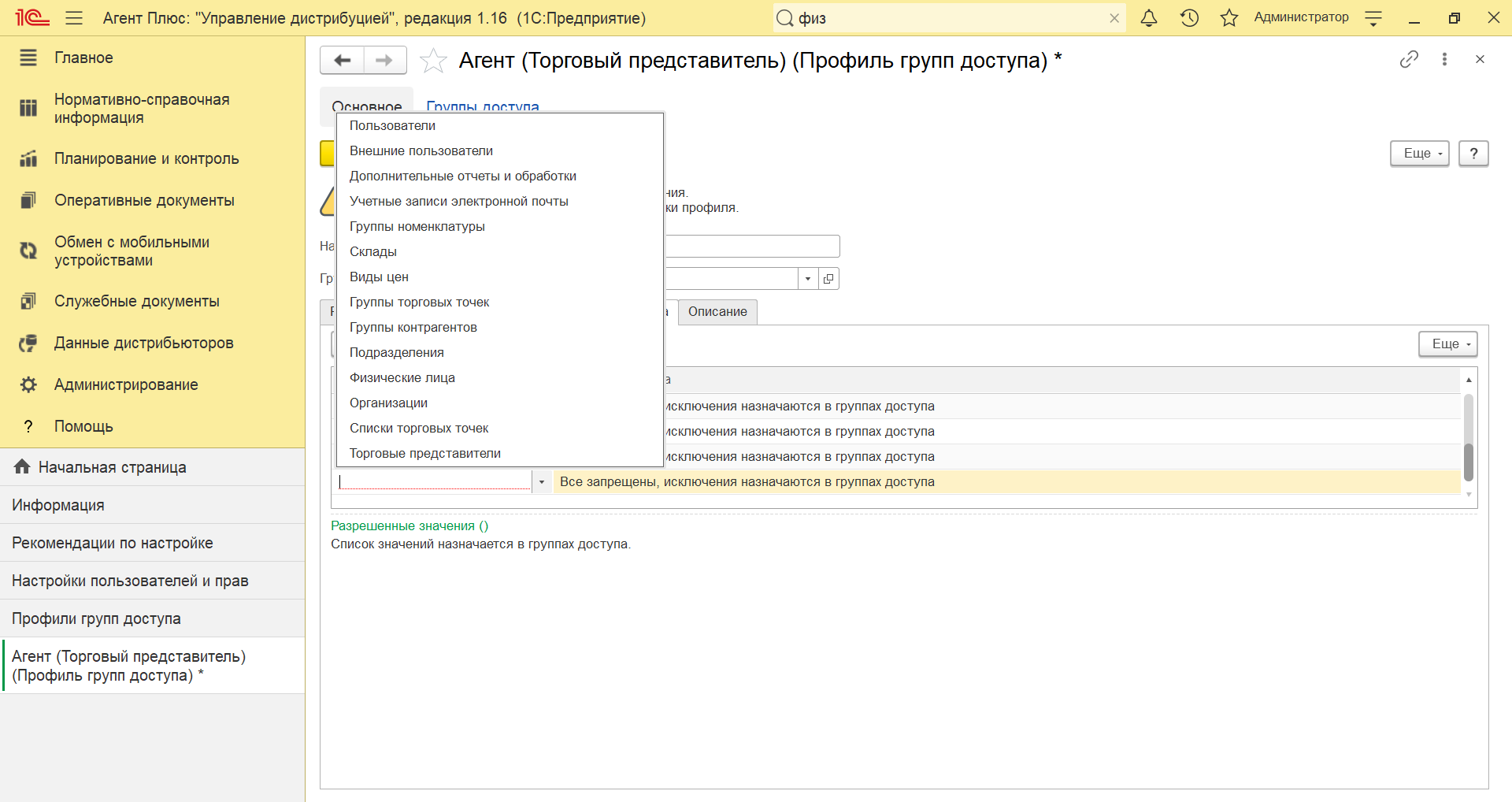Open the three-dot form menu
This screenshot has height=802, width=1512.
point(1444,59)
